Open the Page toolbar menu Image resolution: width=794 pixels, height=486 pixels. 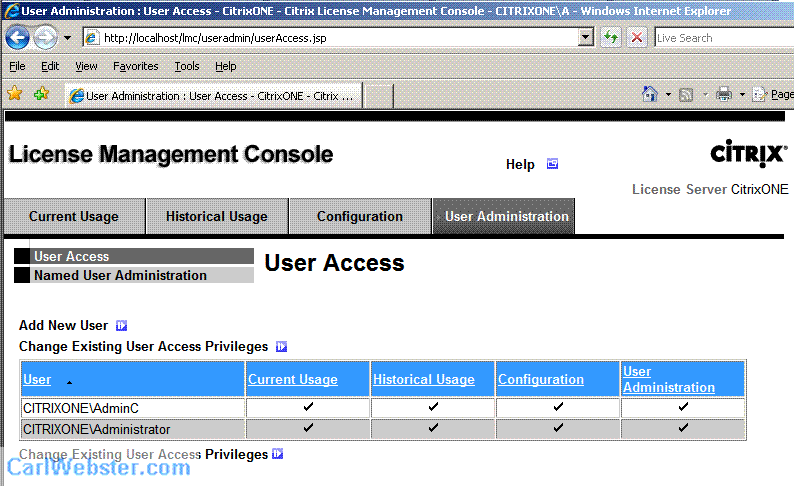click(x=773, y=94)
